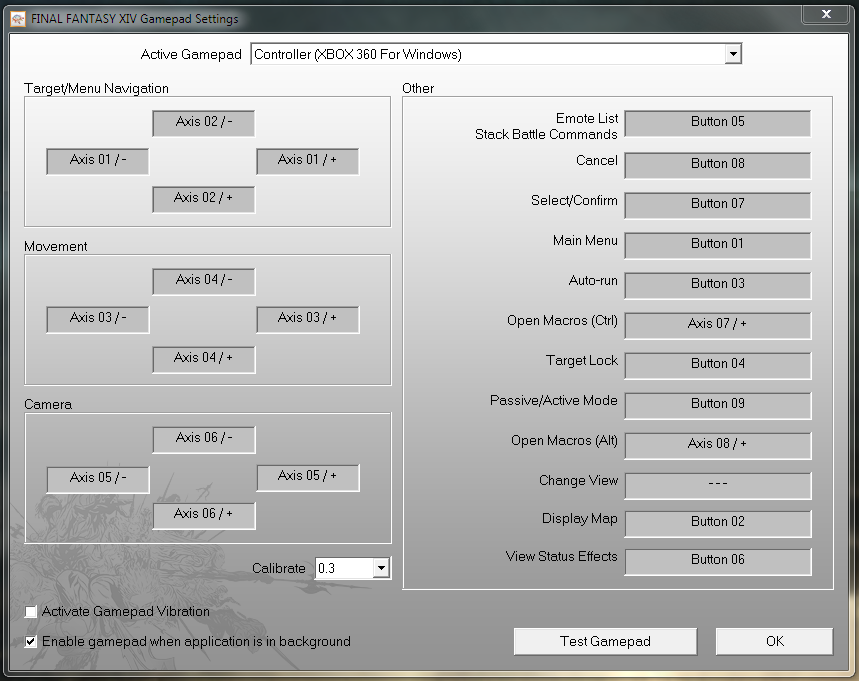Click the "Target Lock" label

pos(582,360)
